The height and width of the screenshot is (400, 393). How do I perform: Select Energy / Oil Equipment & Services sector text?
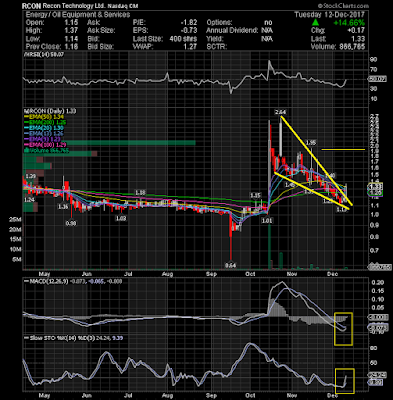point(78,15)
